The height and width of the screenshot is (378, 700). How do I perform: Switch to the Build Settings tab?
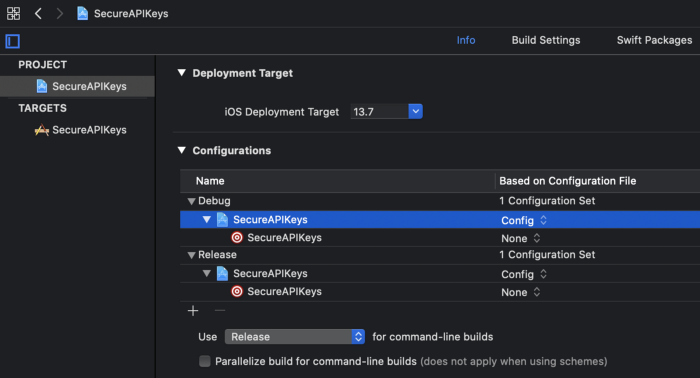(x=546, y=40)
